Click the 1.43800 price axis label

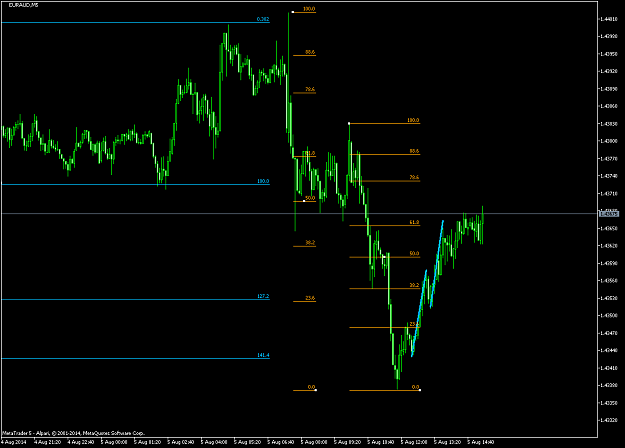[x=609, y=141]
